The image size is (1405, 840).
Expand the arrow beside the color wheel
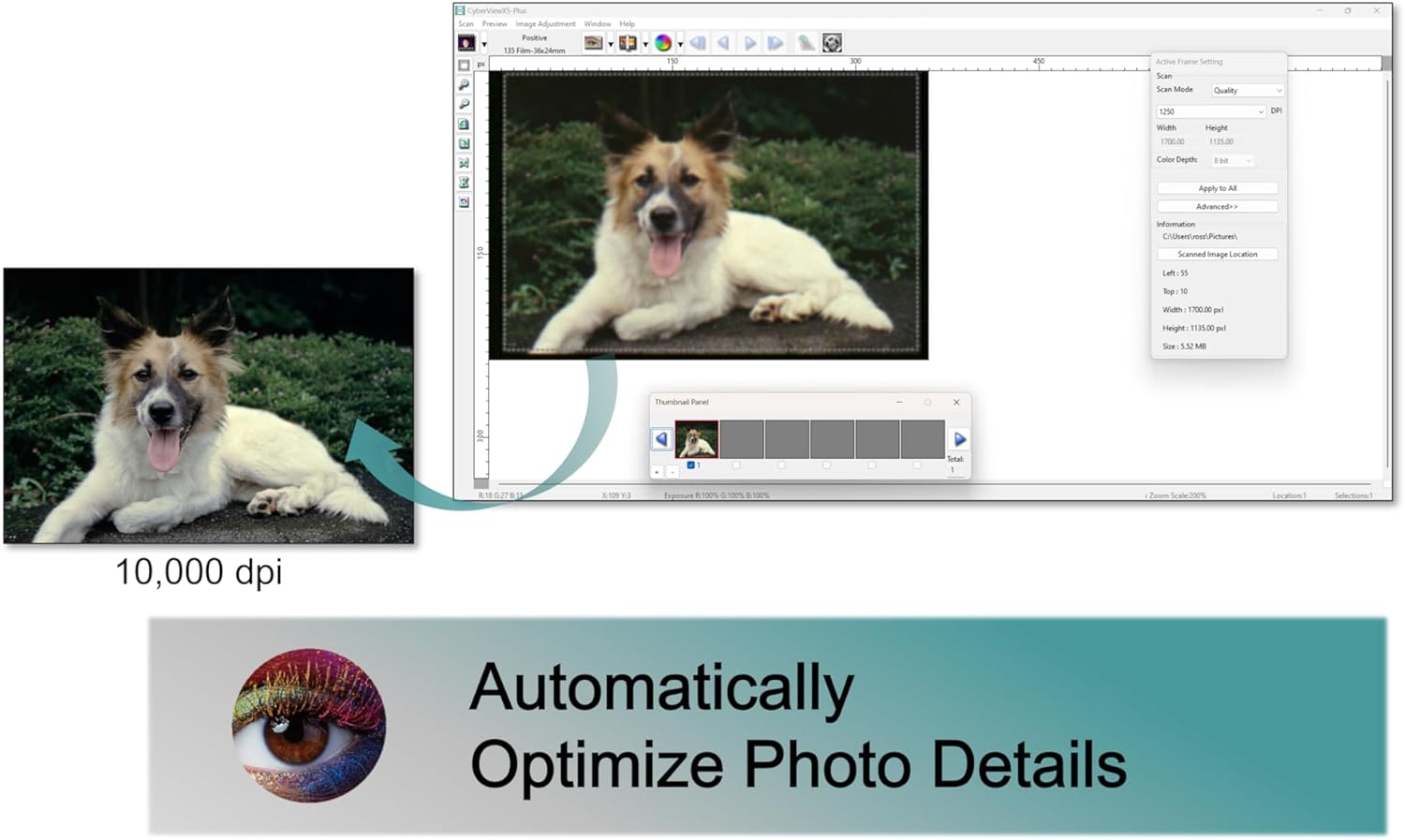680,44
